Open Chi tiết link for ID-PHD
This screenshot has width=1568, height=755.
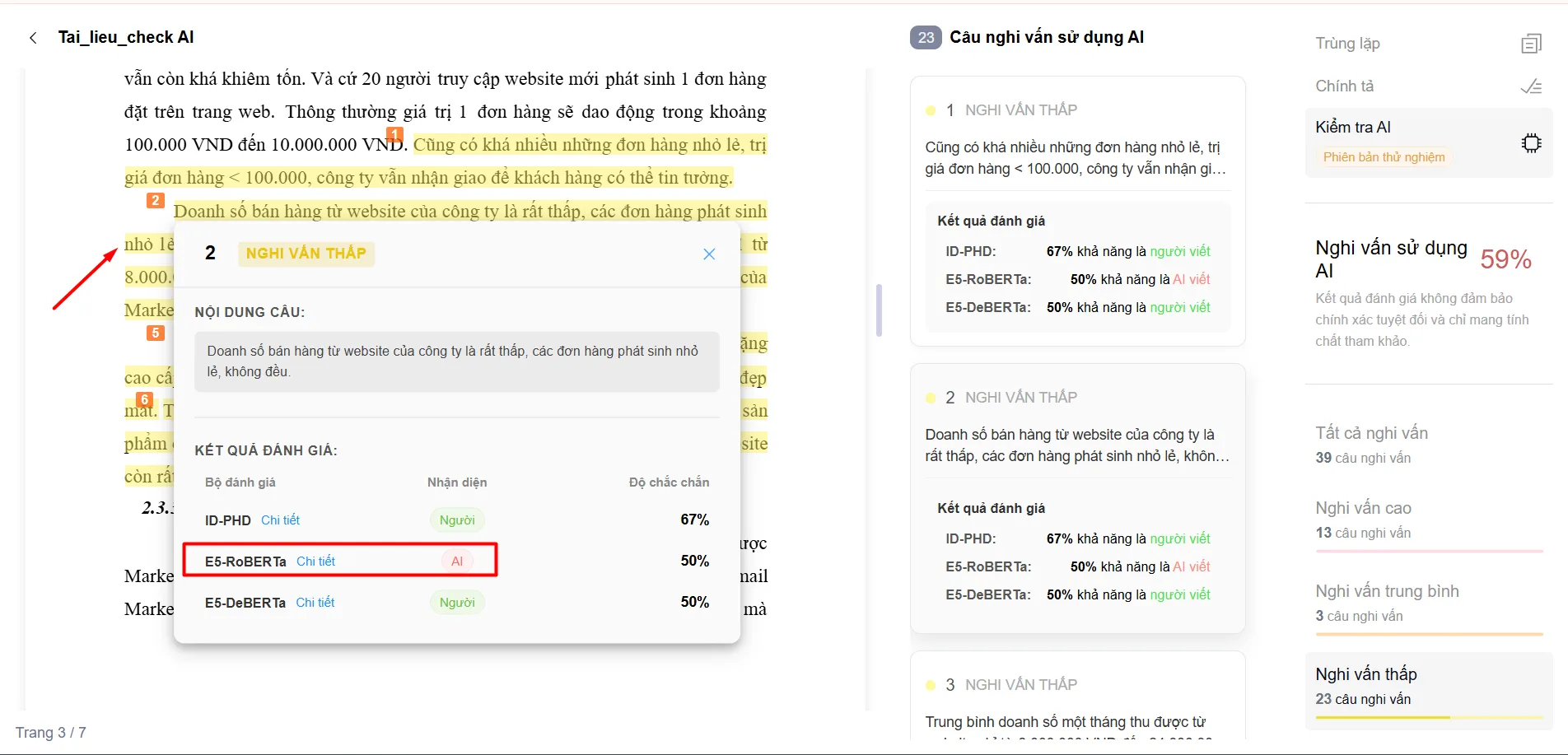pos(280,520)
